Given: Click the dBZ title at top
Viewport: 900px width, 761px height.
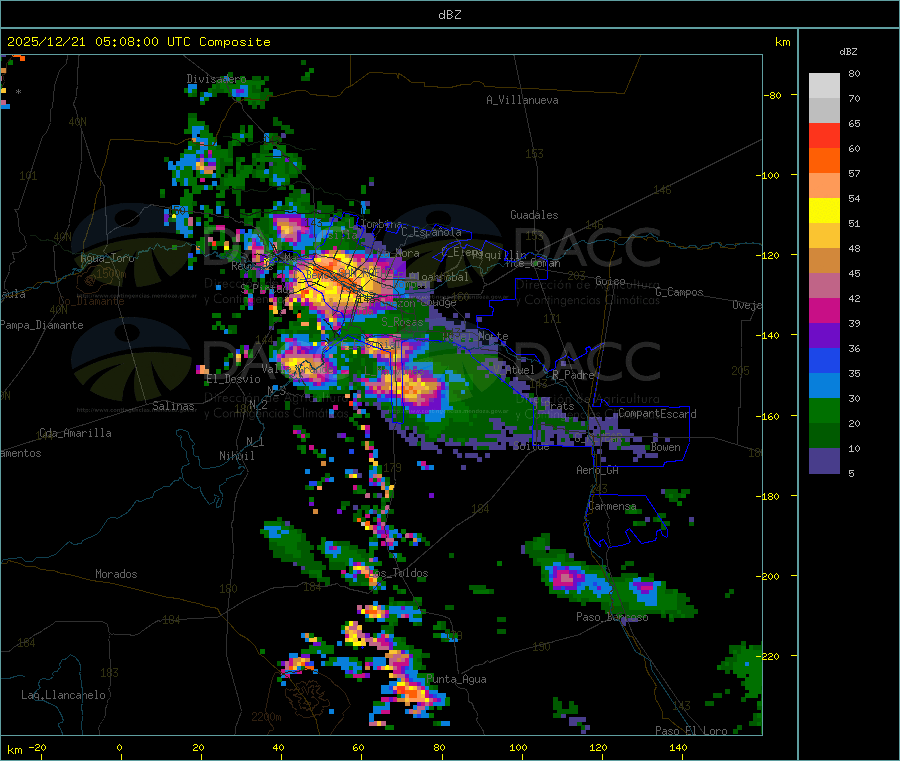Looking at the screenshot, I should point(449,15).
